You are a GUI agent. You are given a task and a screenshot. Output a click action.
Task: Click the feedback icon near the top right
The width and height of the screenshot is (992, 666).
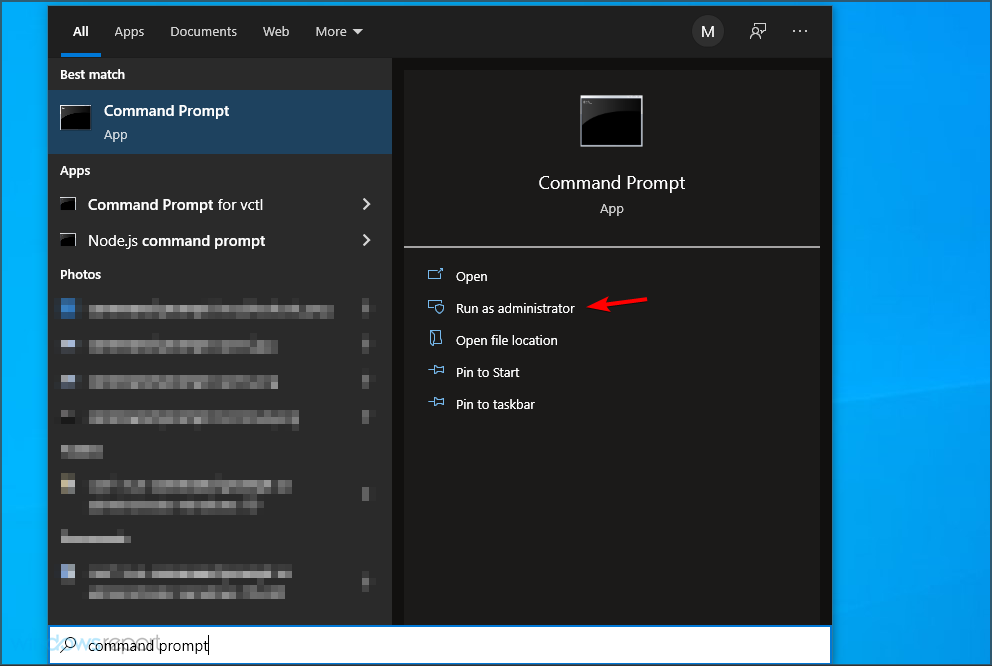(758, 31)
